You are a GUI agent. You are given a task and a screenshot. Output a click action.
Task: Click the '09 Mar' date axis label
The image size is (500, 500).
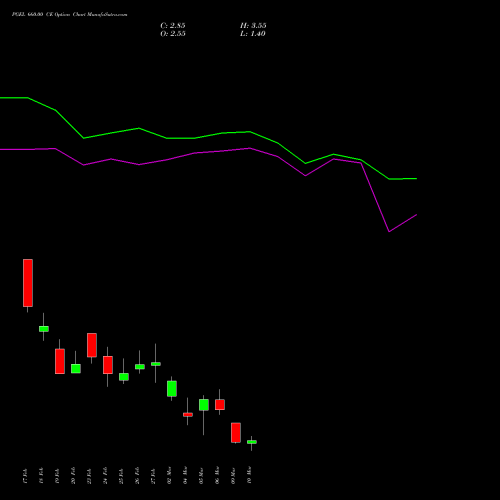pos(233,475)
